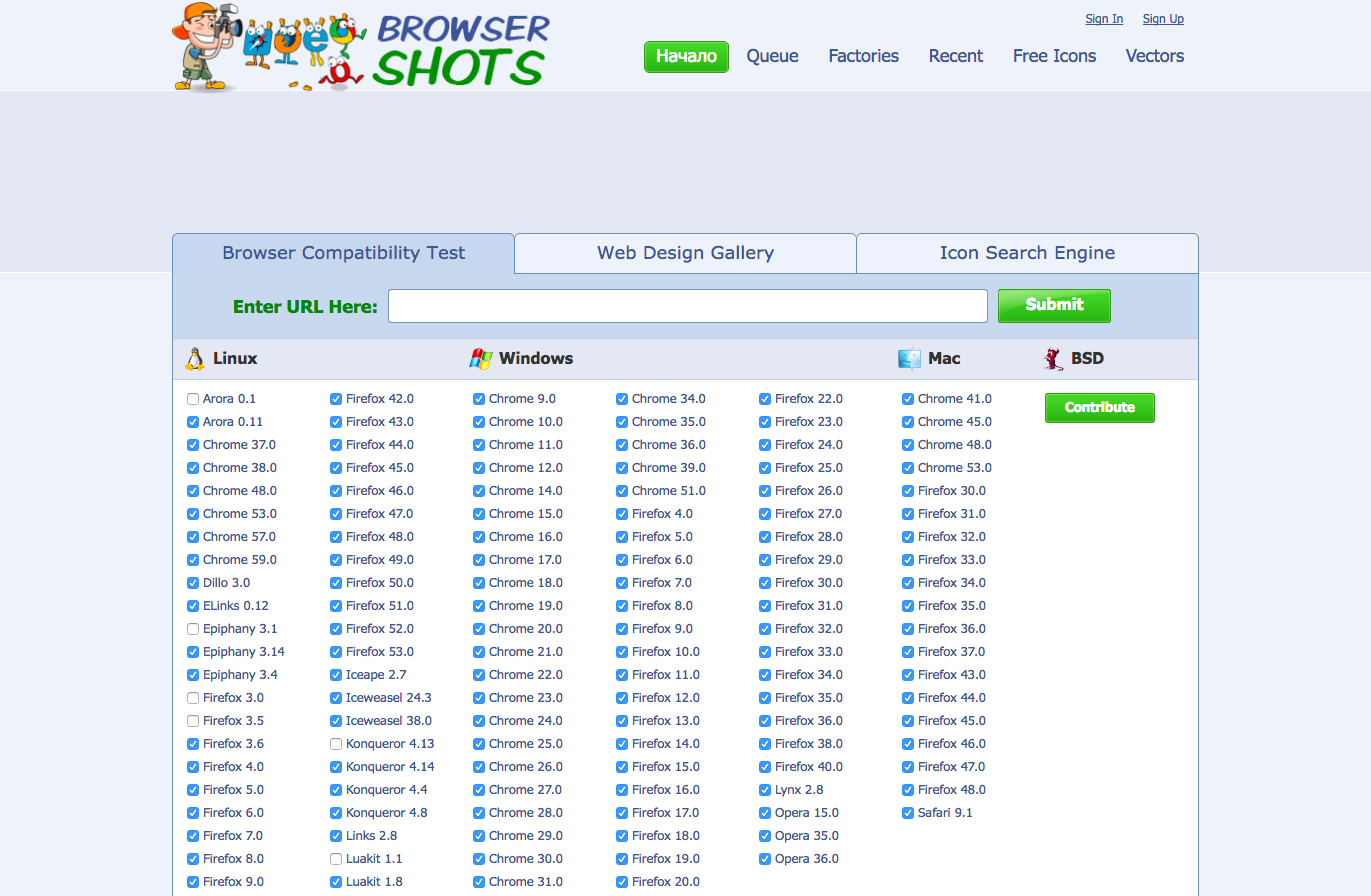
Task: Disable Links 2.8 browser
Action: pos(336,836)
